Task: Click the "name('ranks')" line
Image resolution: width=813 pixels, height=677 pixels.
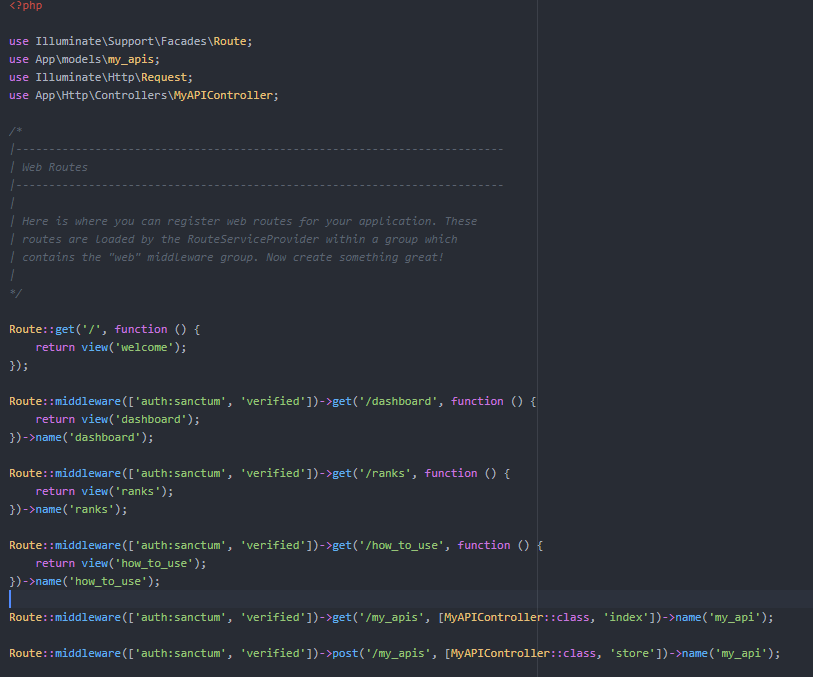Action: (68, 510)
